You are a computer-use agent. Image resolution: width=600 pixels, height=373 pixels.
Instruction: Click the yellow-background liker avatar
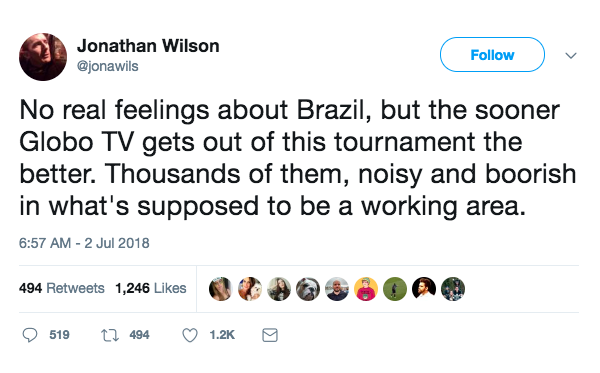pos(366,289)
